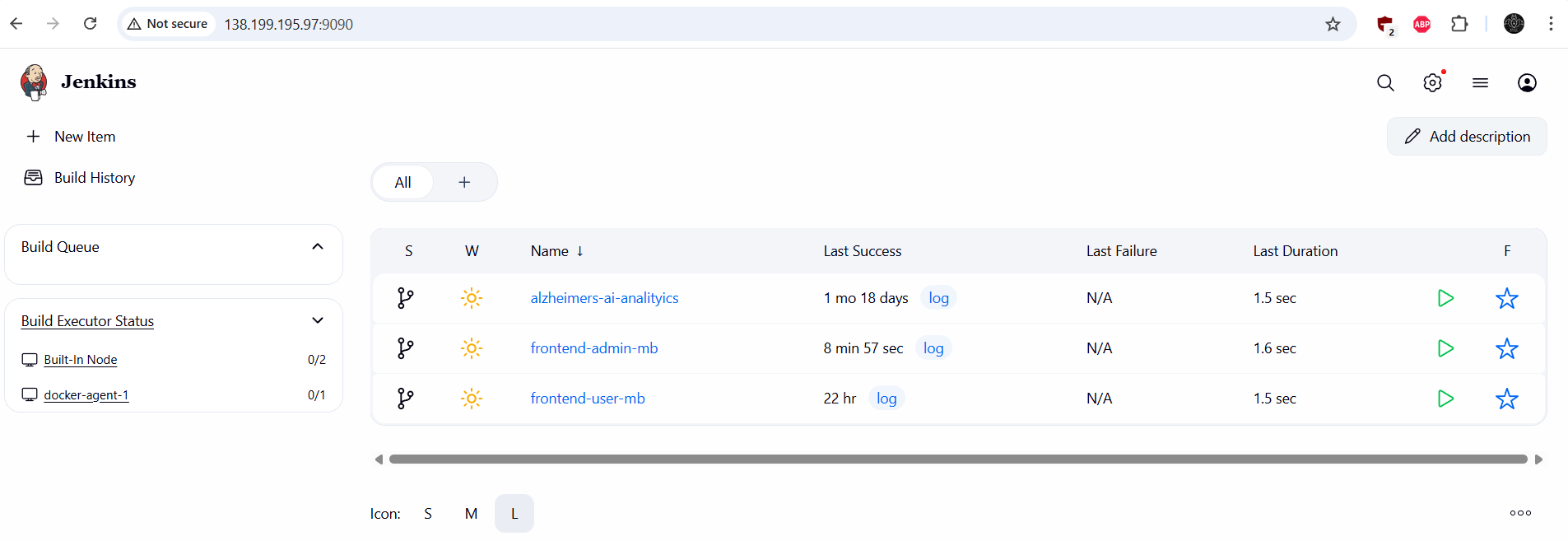Viewport: 1568px width, 541px height.
Task: Open the user account icon
Action: coord(1527,82)
